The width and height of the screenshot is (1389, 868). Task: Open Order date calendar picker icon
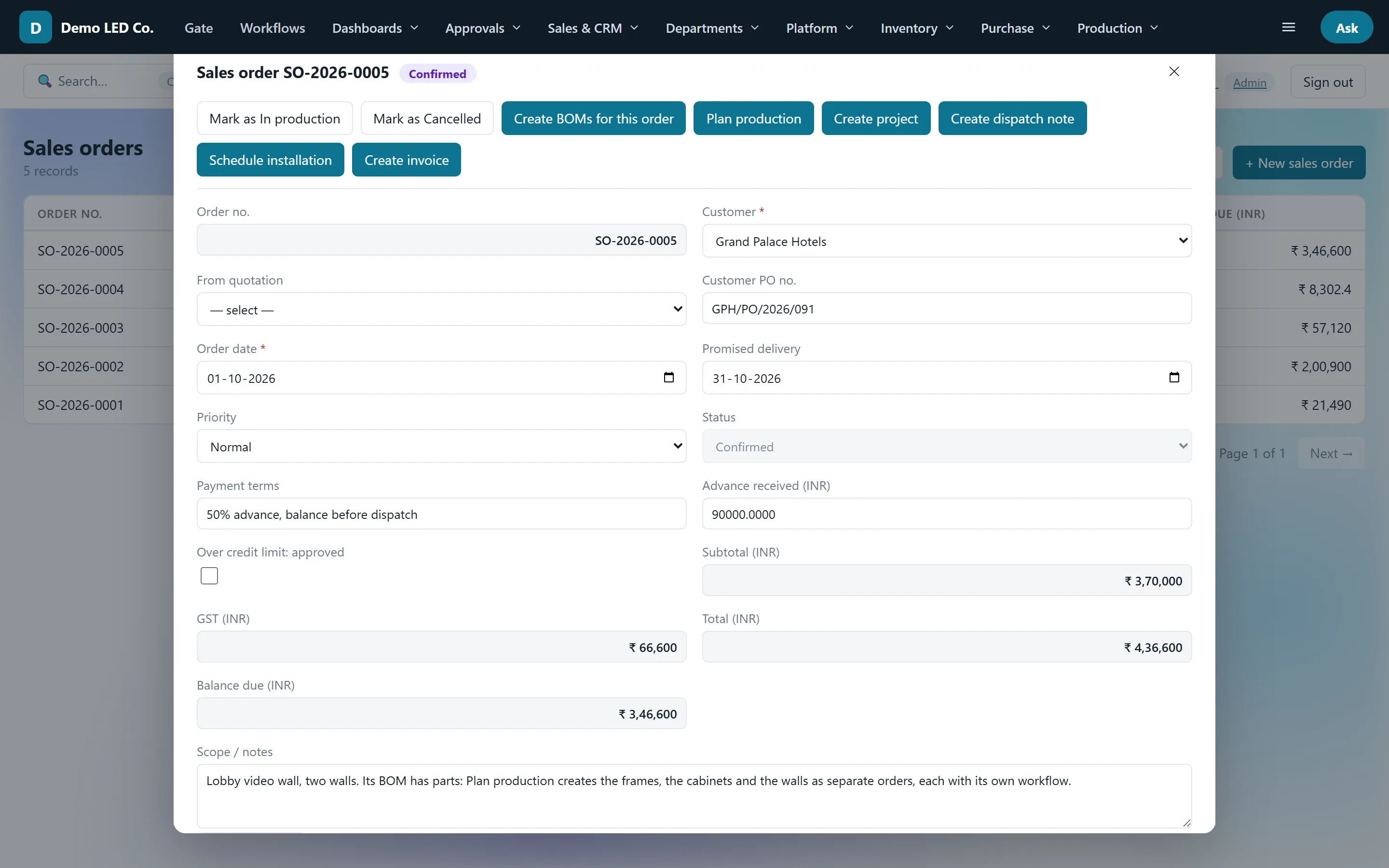tap(668, 377)
